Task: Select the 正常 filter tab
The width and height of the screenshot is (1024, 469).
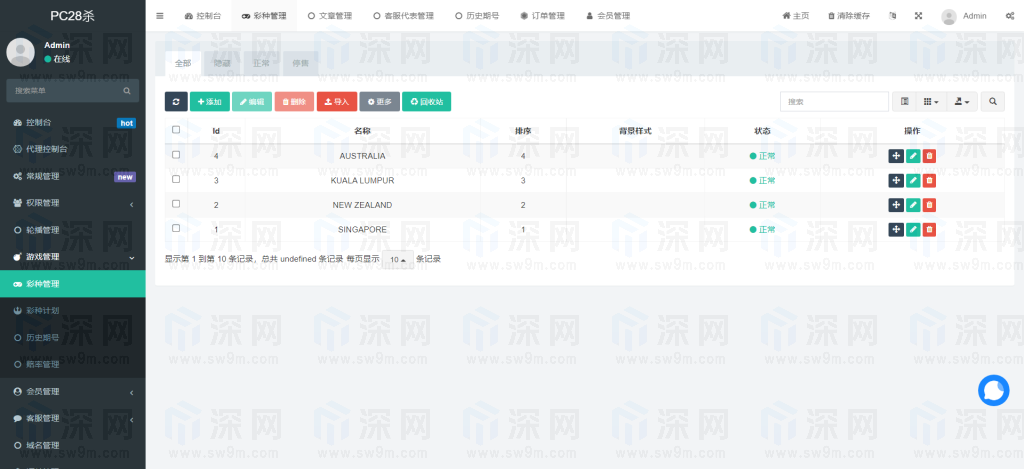Action: (261, 63)
